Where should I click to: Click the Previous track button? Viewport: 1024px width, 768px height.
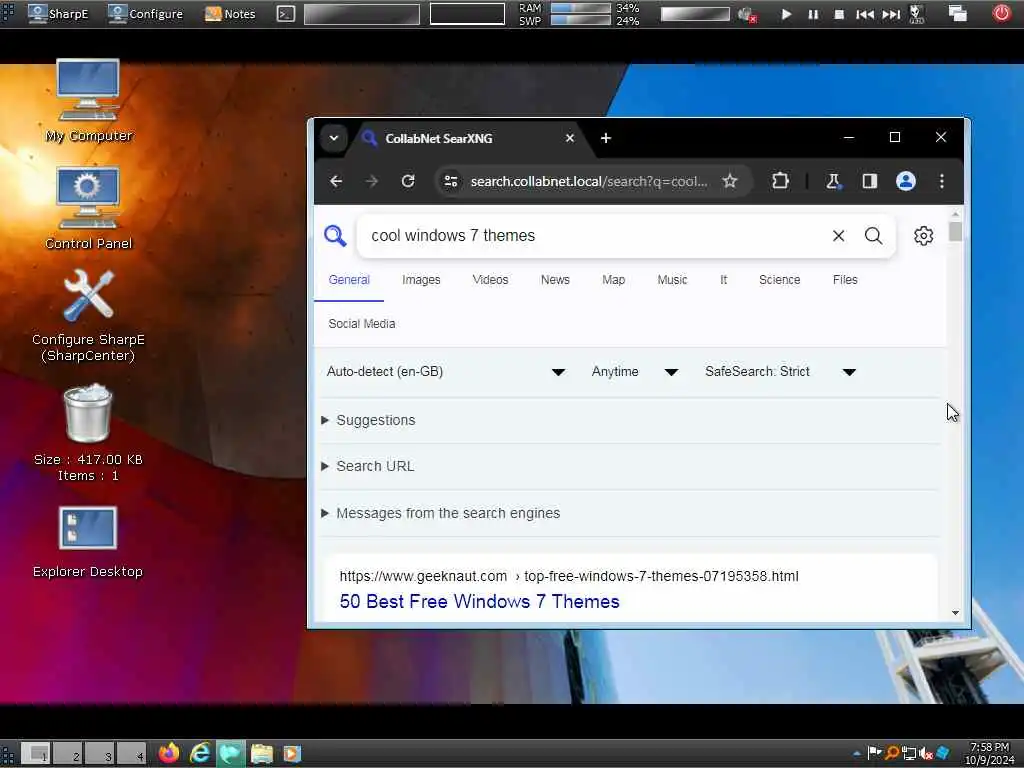tap(865, 14)
